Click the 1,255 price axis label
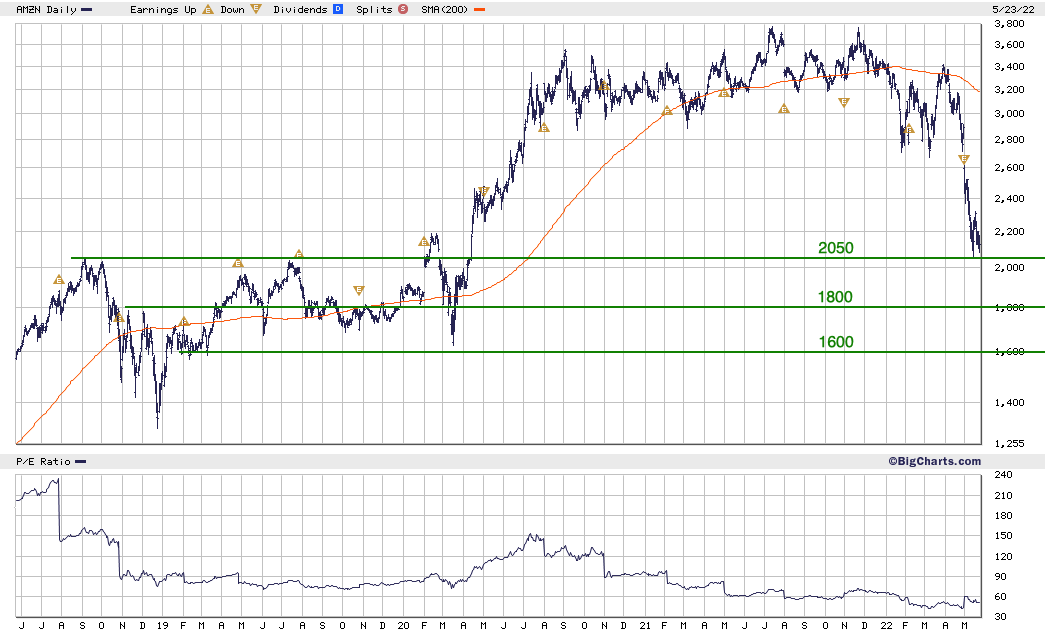 1009,444
